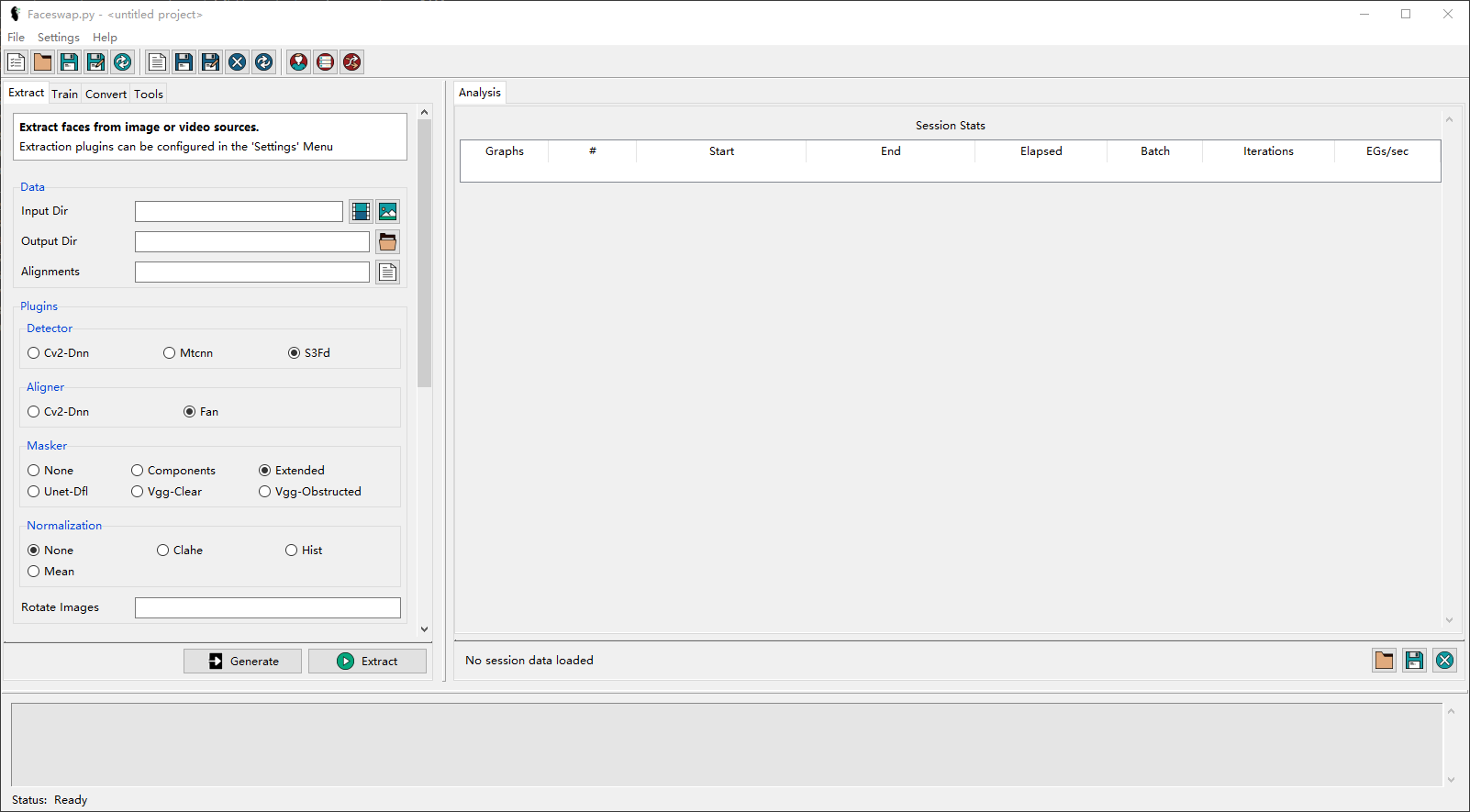
Task: Switch to the Train tab
Action: point(64,95)
